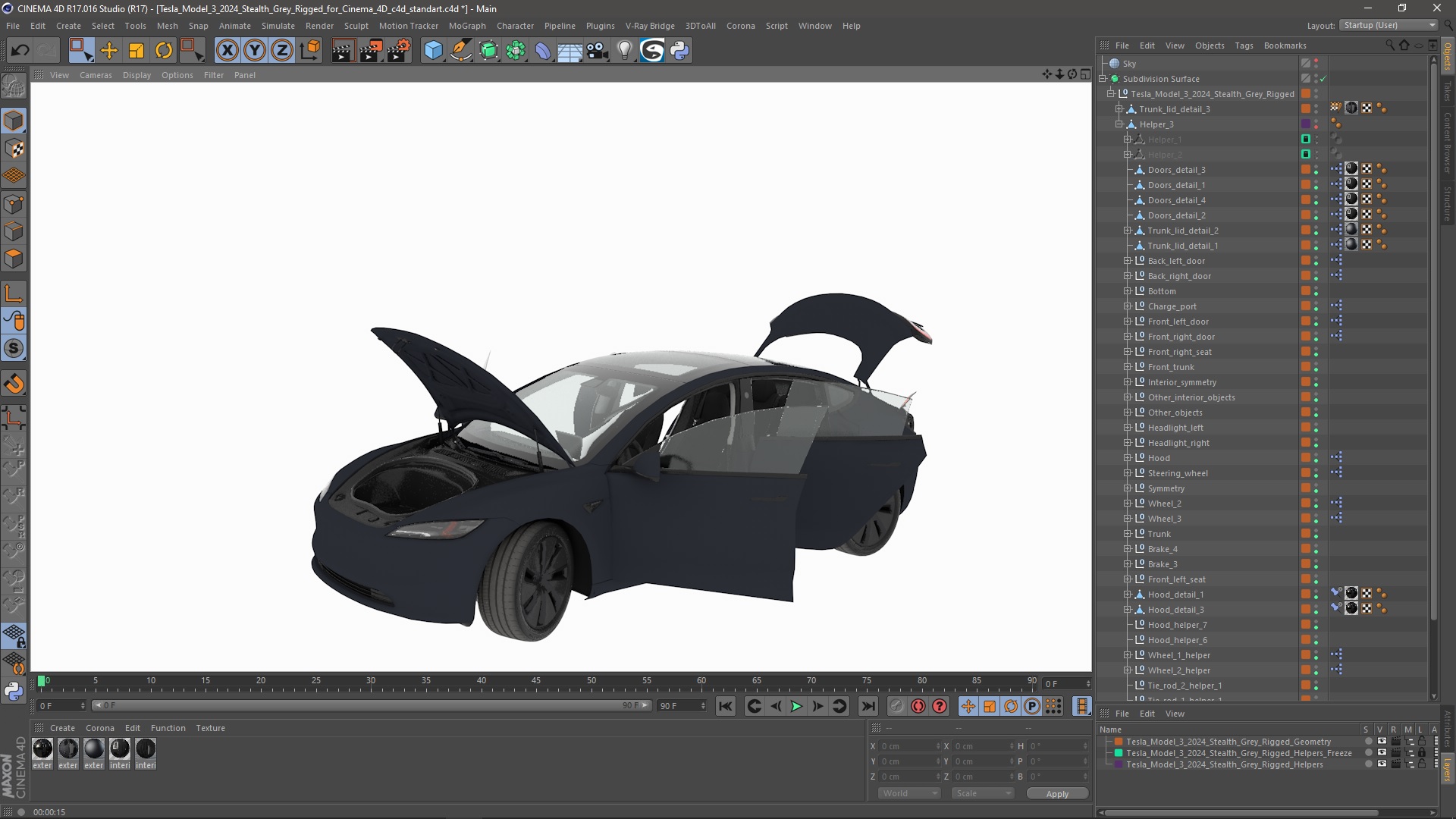
Task: Toggle visibility dots for Sky object
Action: (1316, 64)
